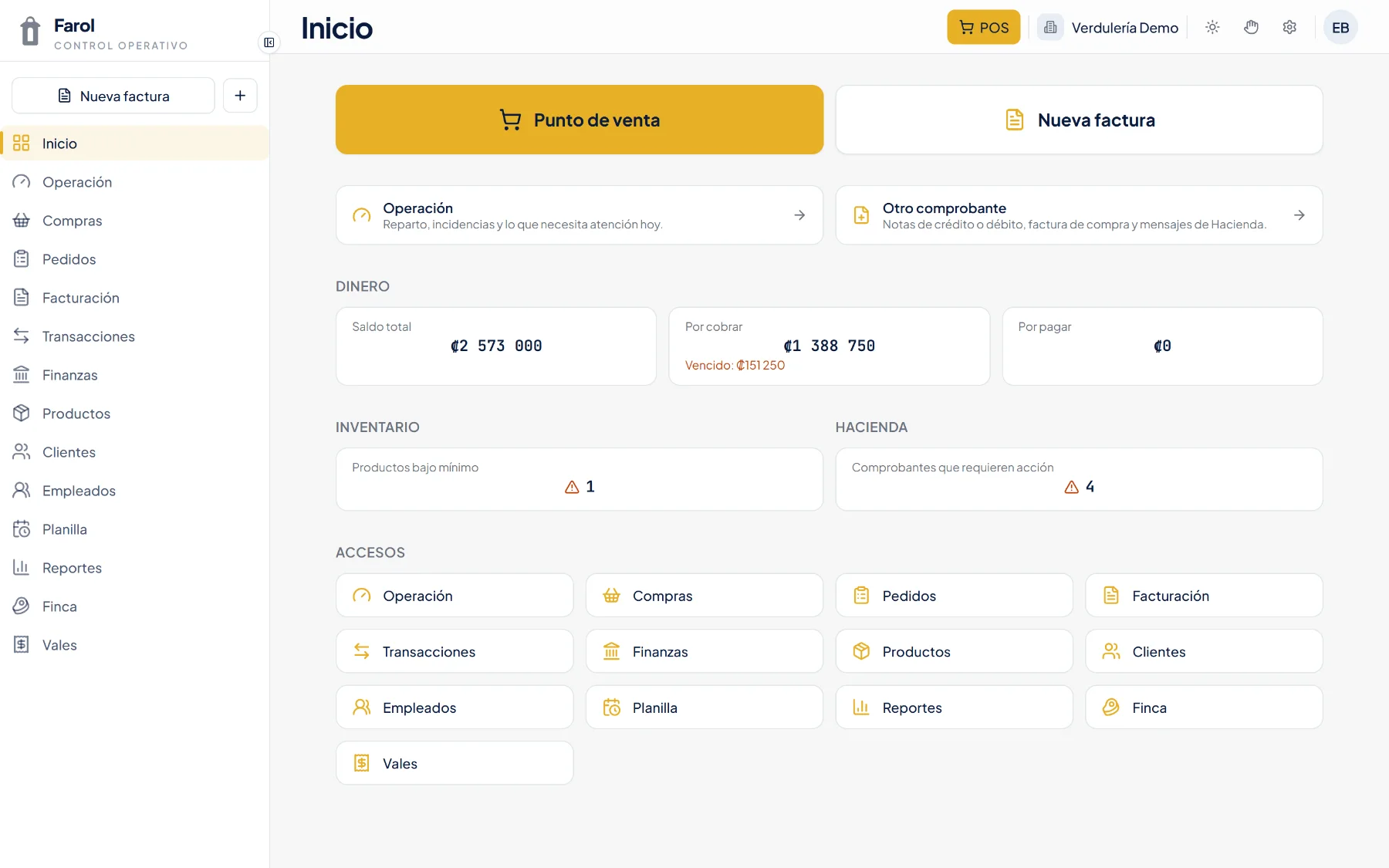Open Verdulería Demo company selector

1108,28
